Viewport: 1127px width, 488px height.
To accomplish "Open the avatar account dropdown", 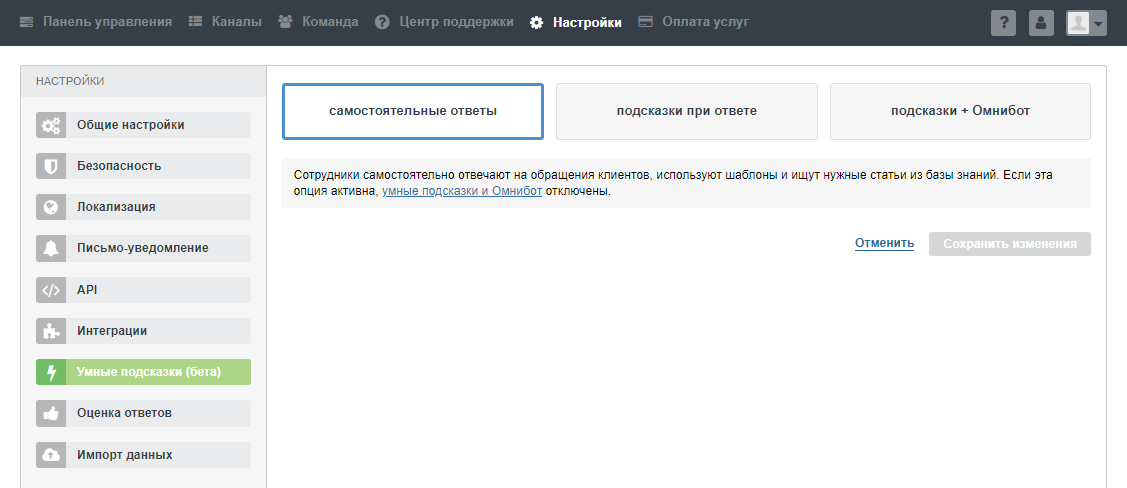I will pos(1087,23).
